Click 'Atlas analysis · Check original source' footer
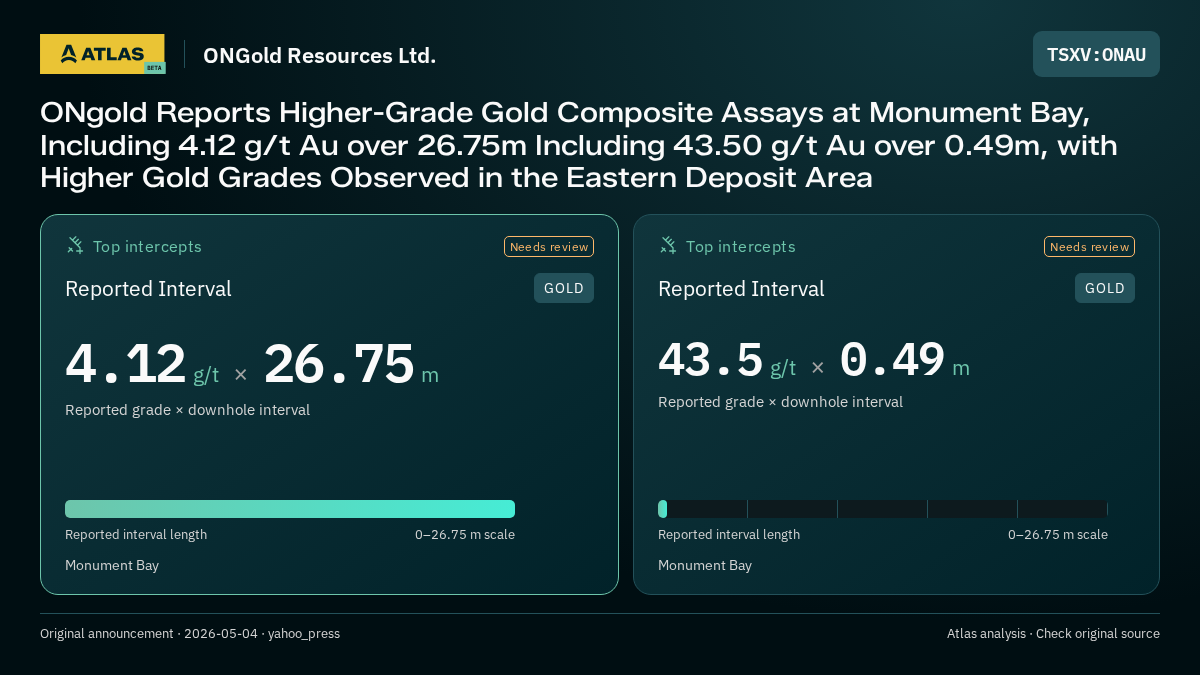The width and height of the screenshot is (1200, 675). tap(1053, 634)
